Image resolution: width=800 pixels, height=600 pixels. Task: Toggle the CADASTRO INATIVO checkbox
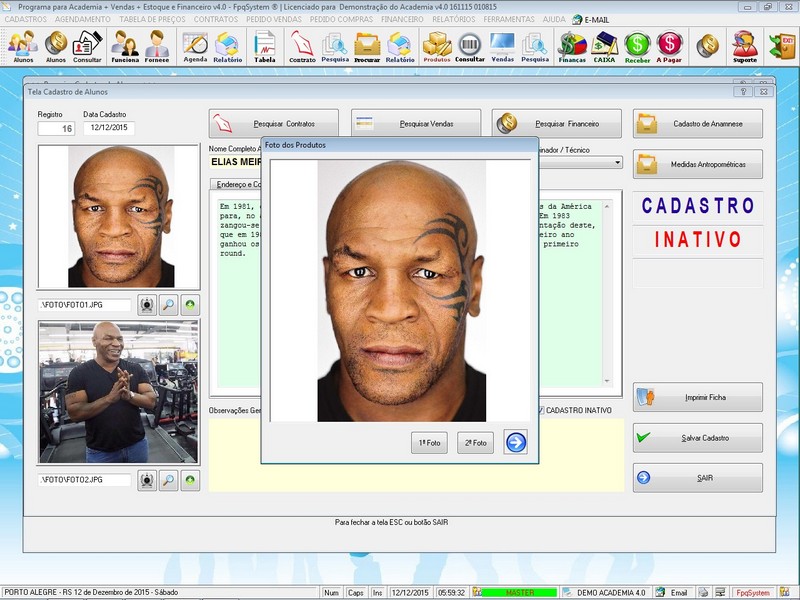541,410
